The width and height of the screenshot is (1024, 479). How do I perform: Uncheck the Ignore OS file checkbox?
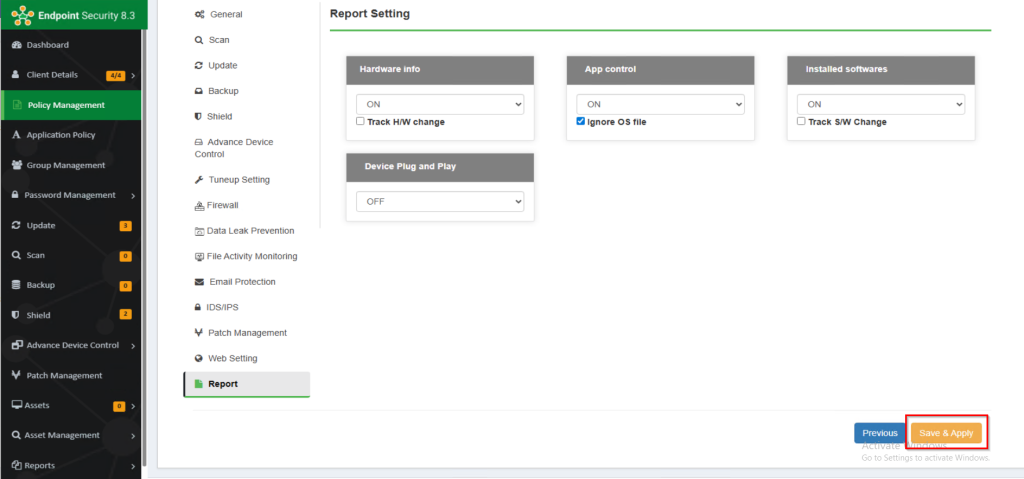[x=581, y=122]
